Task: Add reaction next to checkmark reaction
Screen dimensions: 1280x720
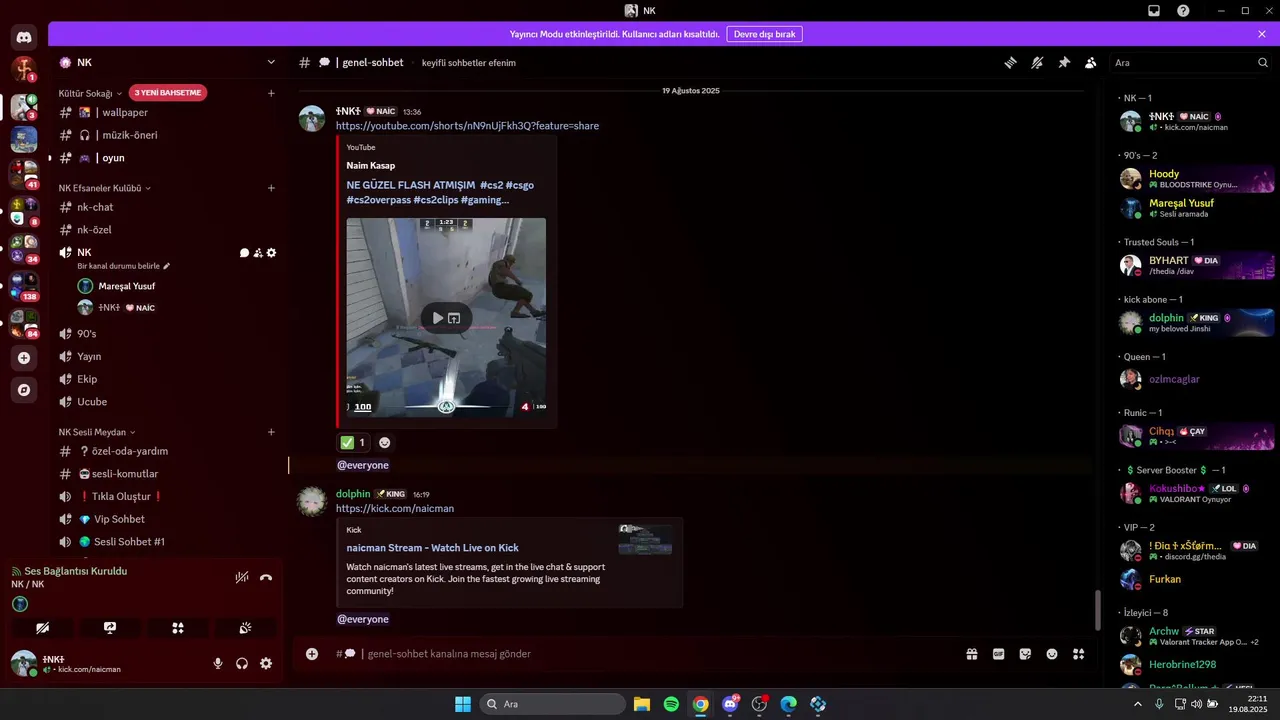Action: point(384,442)
